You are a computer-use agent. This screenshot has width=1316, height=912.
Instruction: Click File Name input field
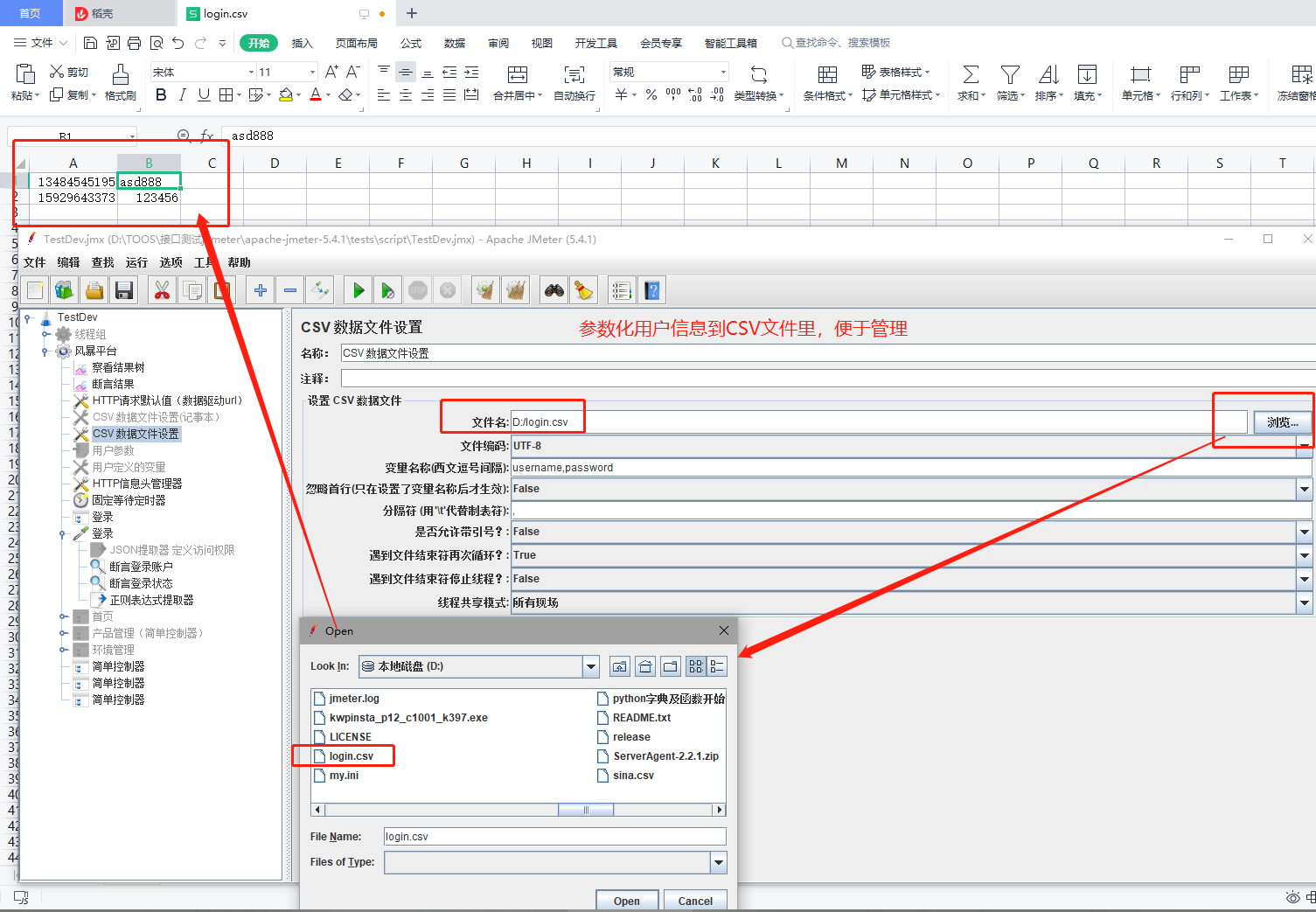click(x=555, y=837)
